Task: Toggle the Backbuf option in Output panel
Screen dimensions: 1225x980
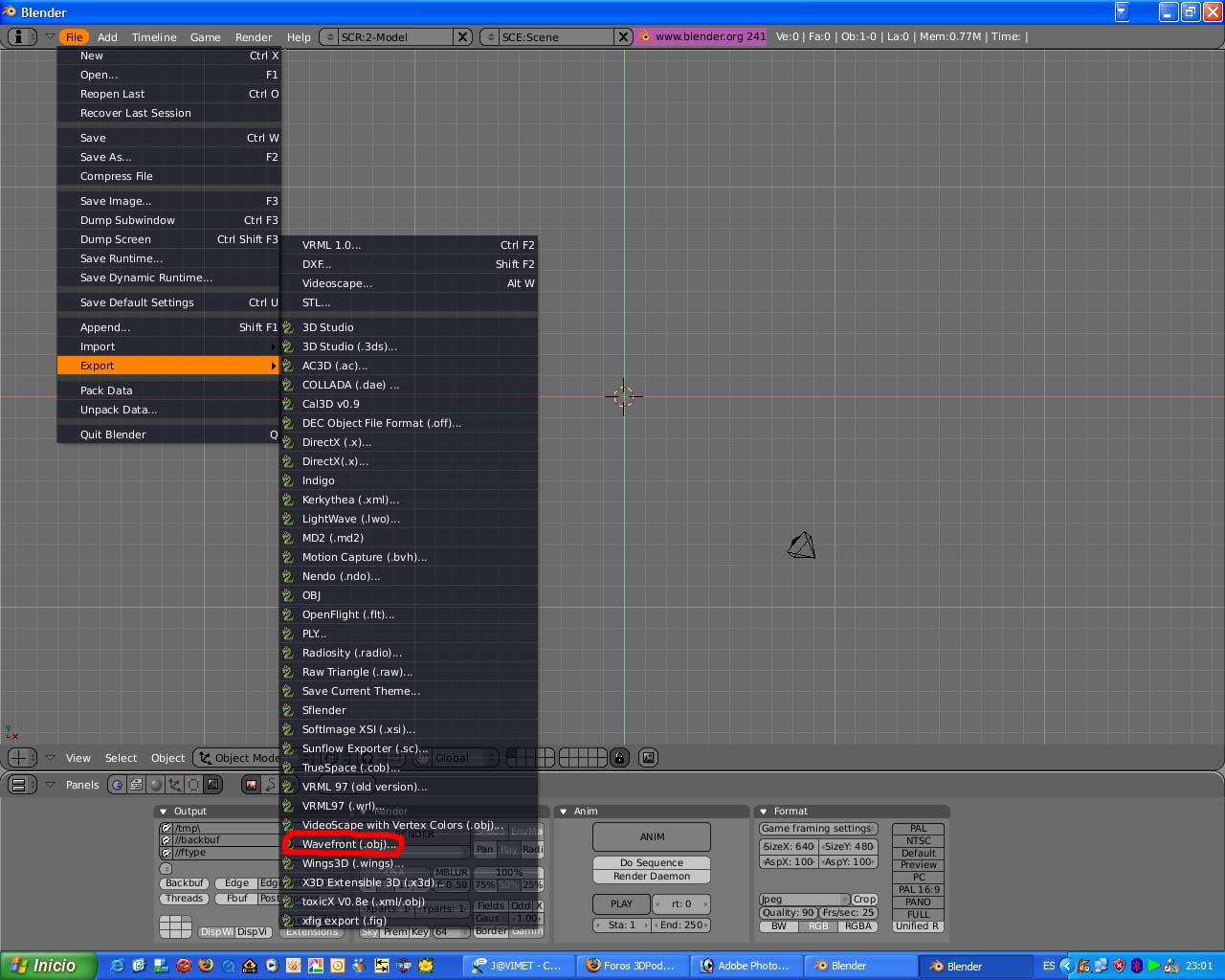Action: tap(184, 883)
